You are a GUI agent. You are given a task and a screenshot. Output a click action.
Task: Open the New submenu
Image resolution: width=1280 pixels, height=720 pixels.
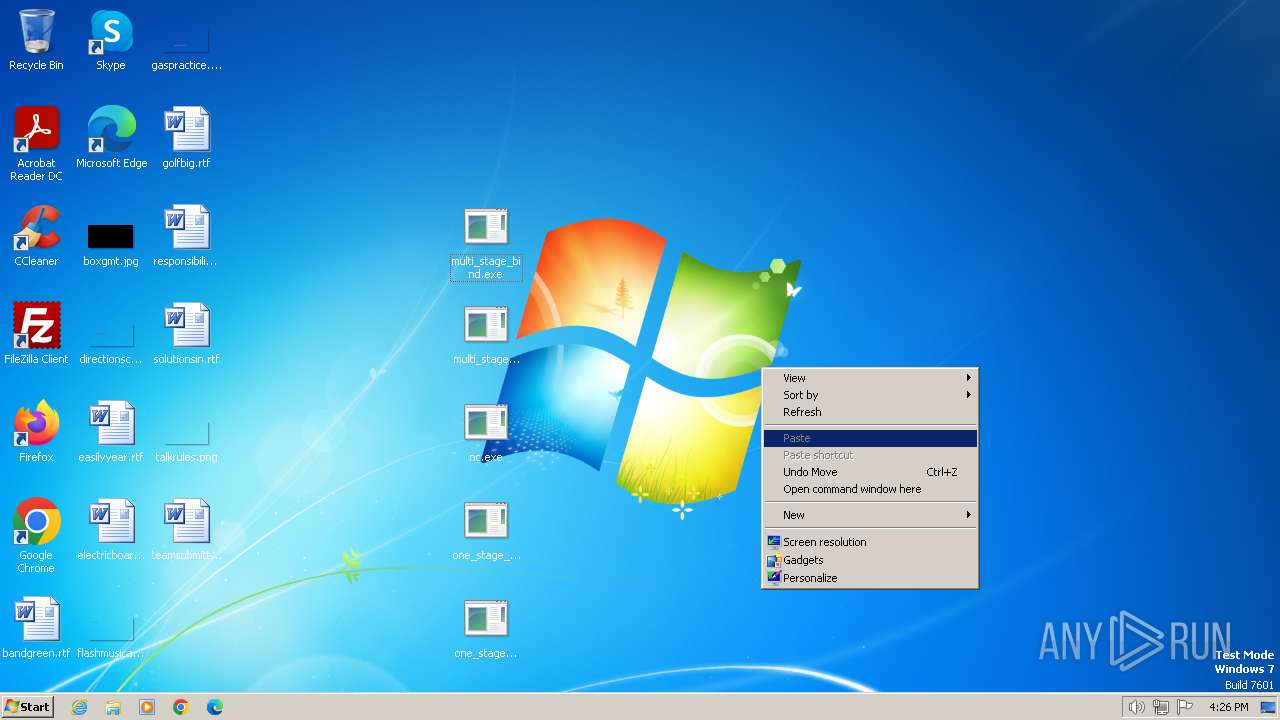870,515
